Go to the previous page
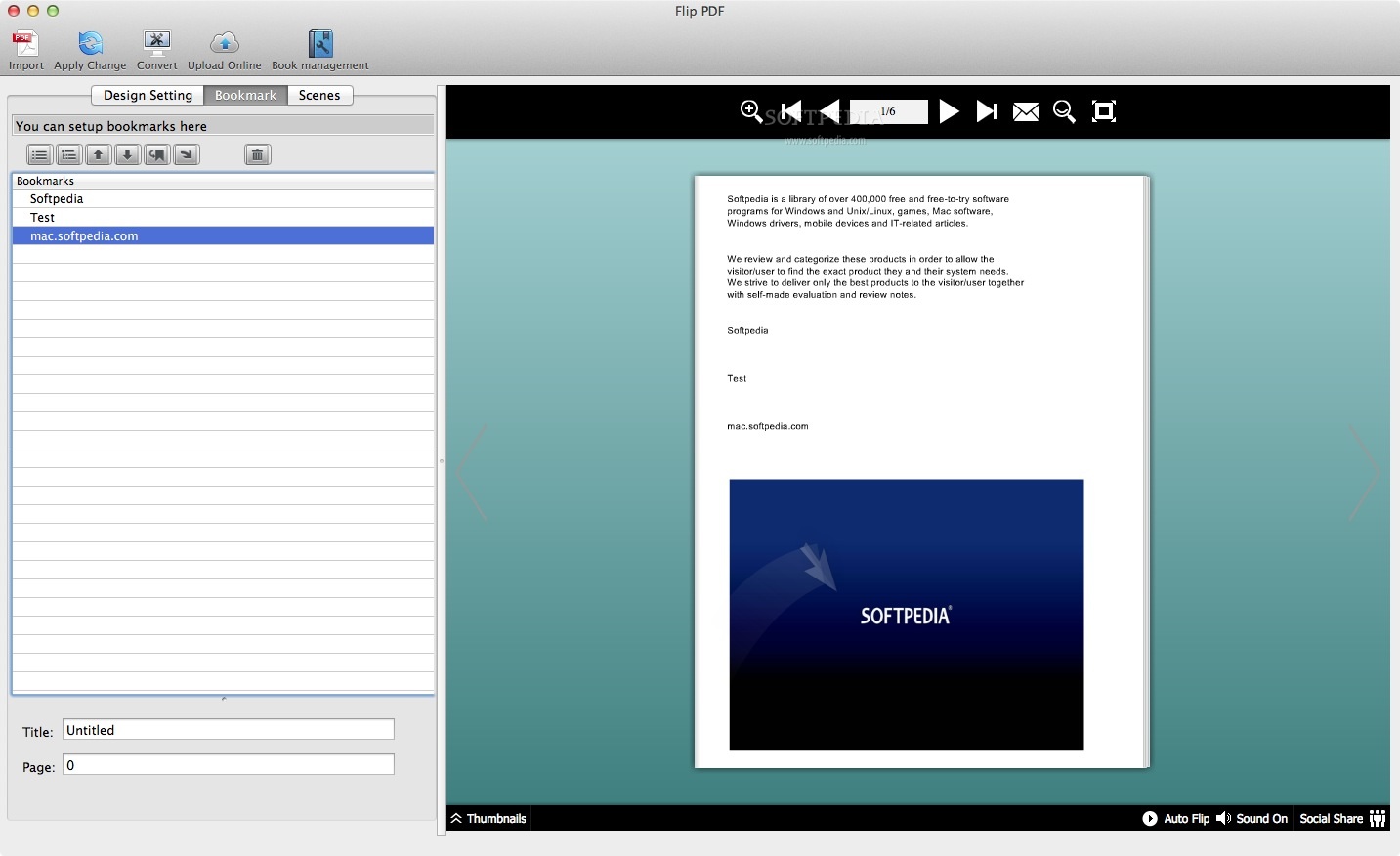The width and height of the screenshot is (1400, 856). (x=828, y=111)
